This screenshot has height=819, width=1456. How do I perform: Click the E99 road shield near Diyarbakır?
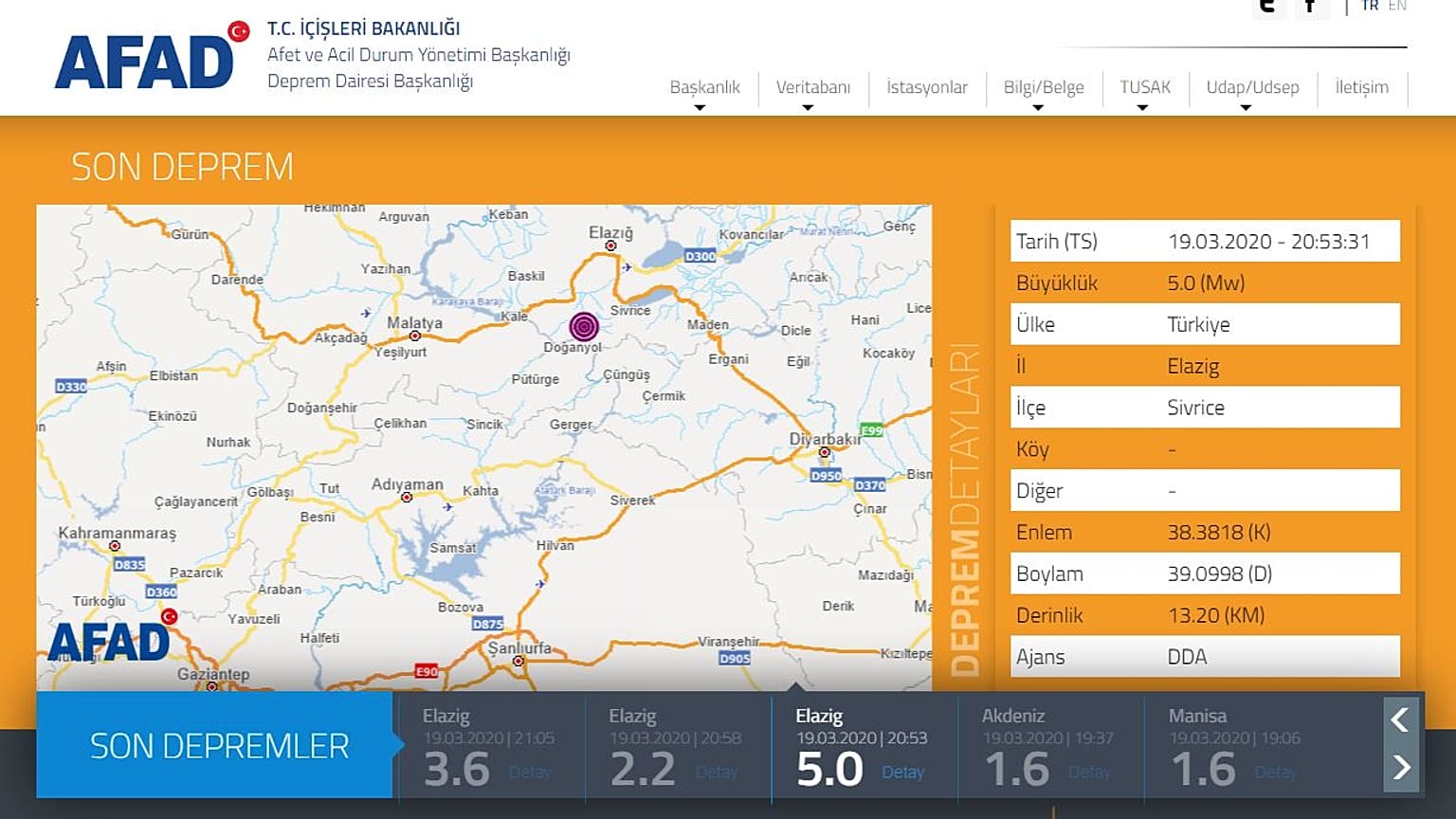(871, 430)
